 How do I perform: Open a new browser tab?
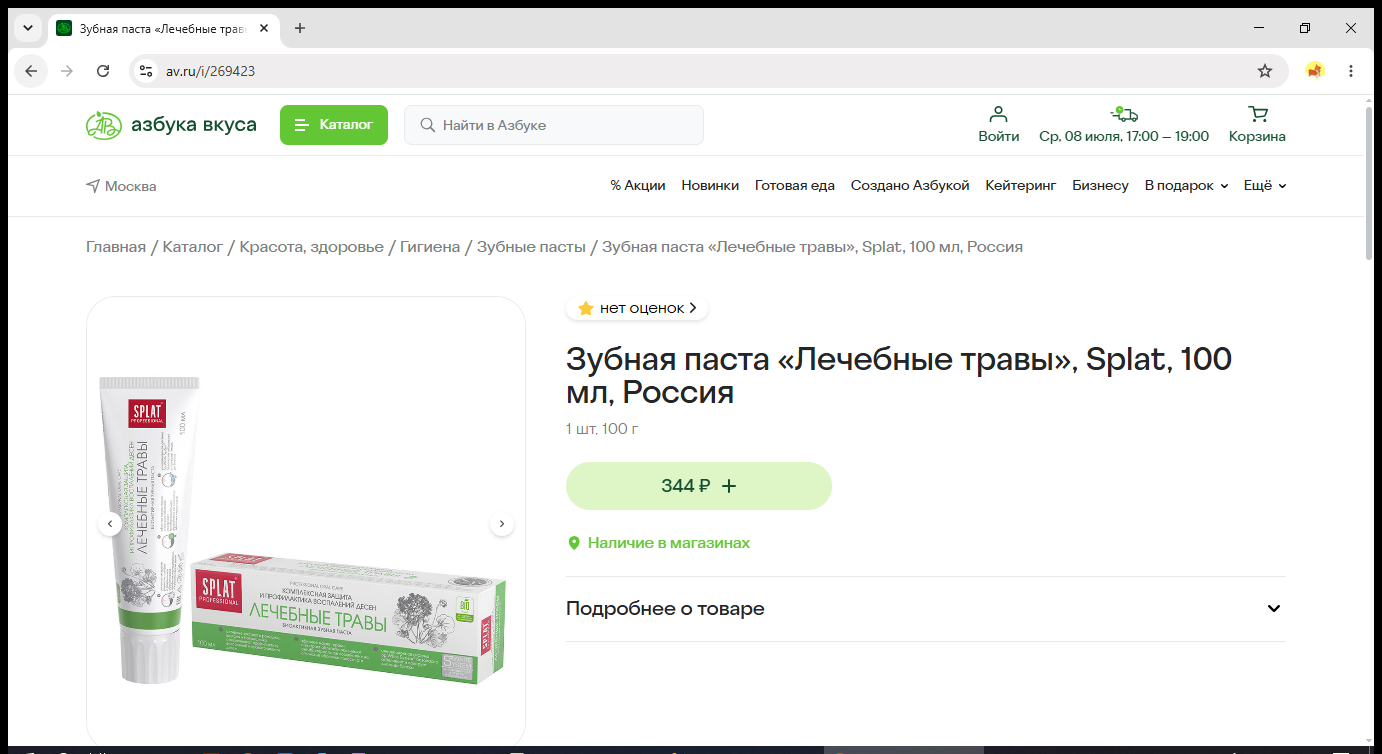[x=300, y=28]
